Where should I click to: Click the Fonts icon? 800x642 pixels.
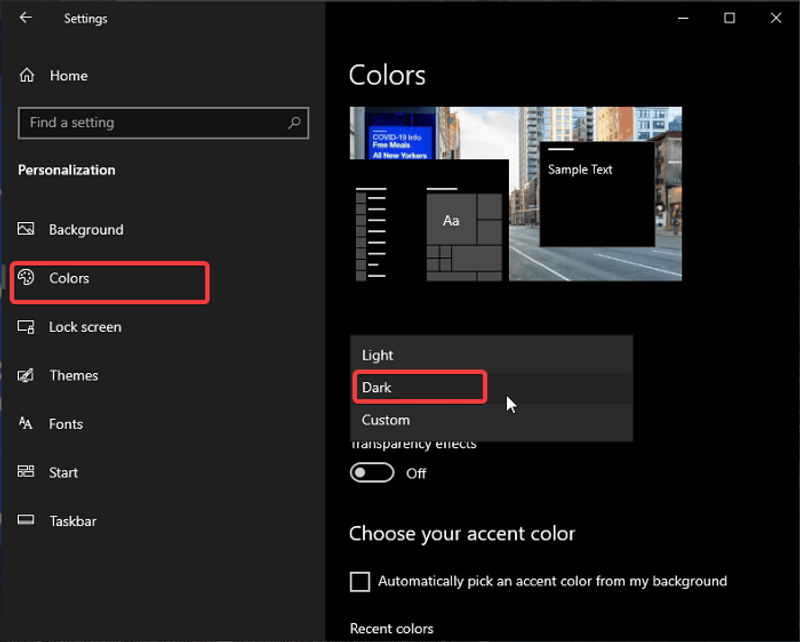(x=26, y=423)
